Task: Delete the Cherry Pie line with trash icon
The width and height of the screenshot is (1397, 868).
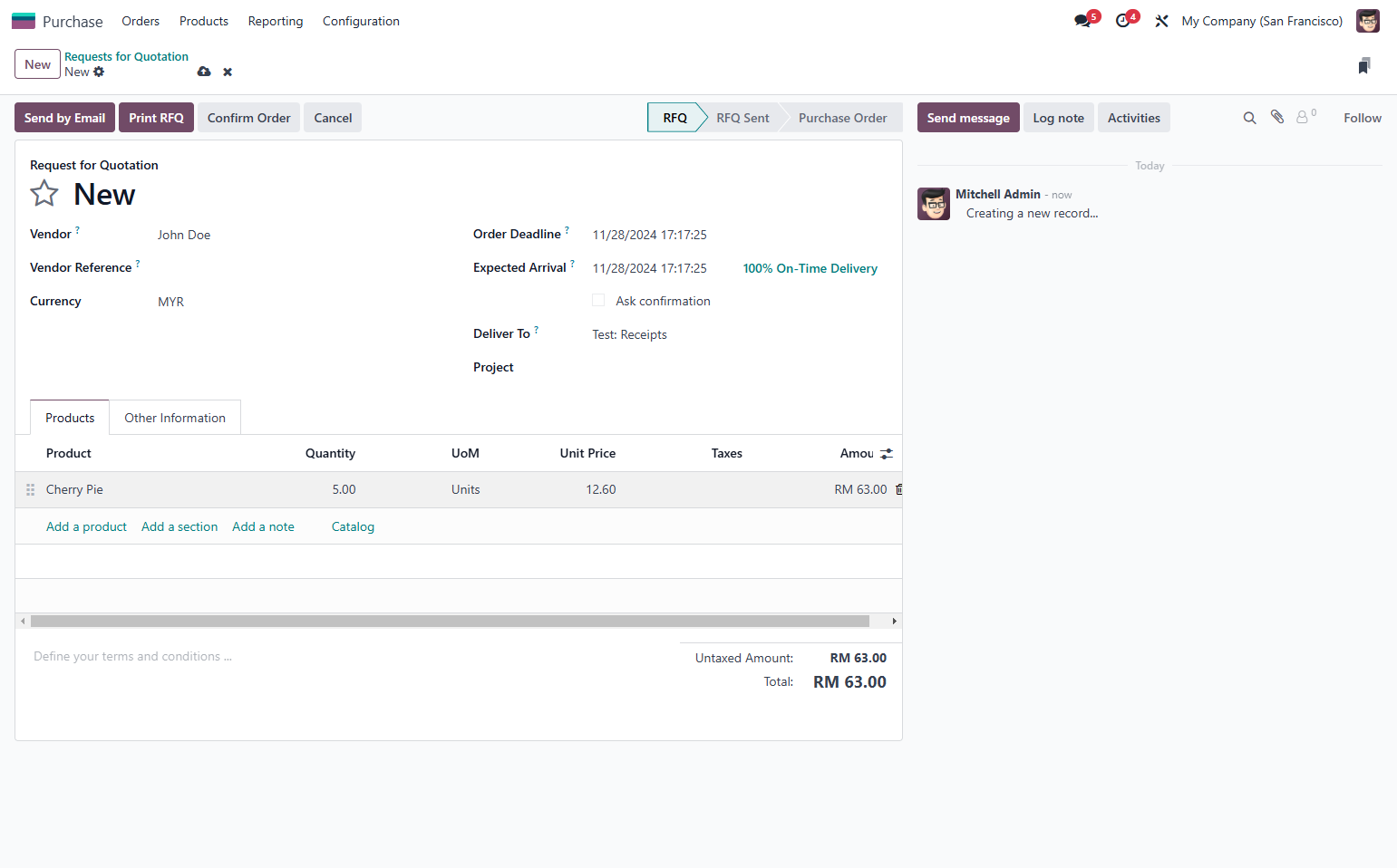Action: [898, 489]
